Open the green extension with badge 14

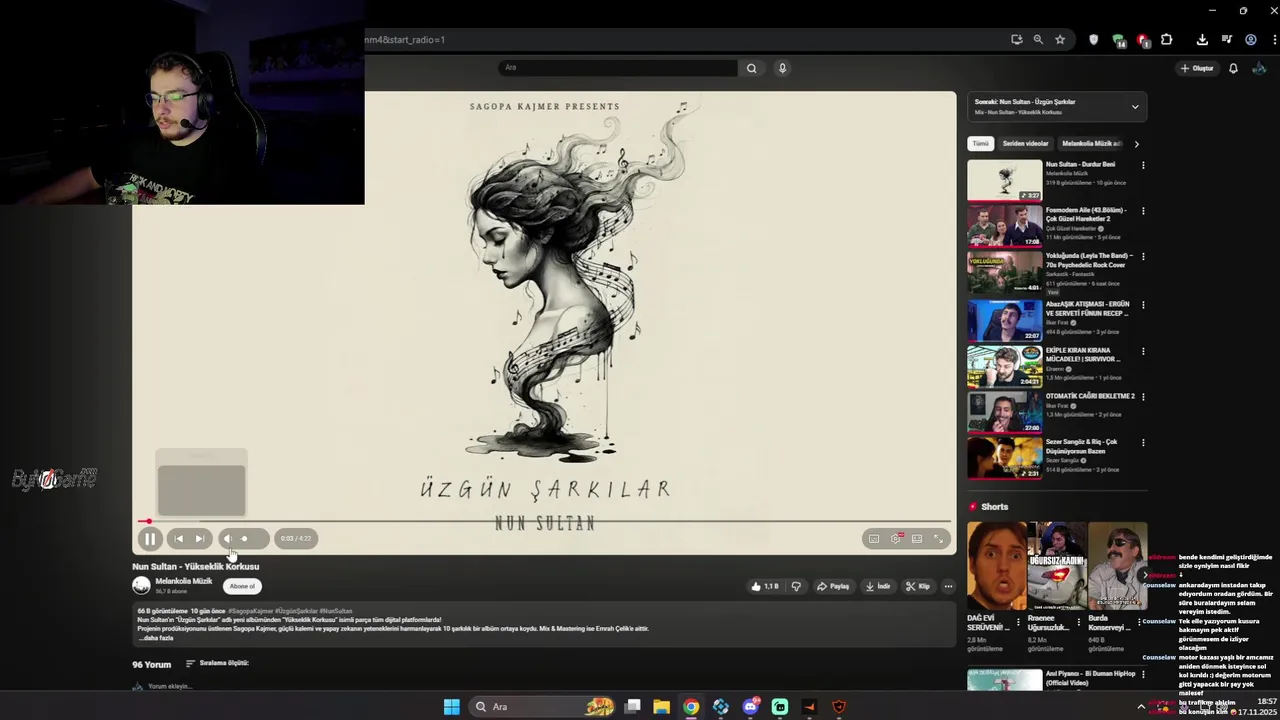click(1118, 41)
